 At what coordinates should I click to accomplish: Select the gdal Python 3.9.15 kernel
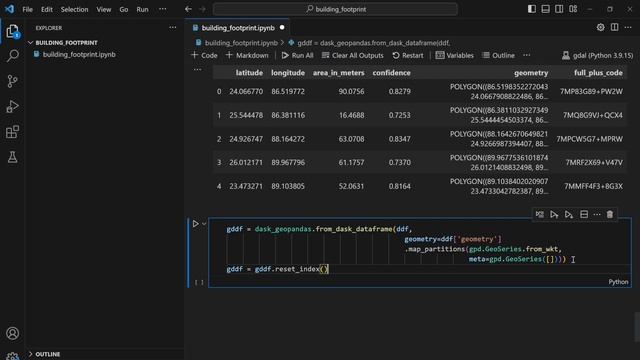(x=598, y=55)
